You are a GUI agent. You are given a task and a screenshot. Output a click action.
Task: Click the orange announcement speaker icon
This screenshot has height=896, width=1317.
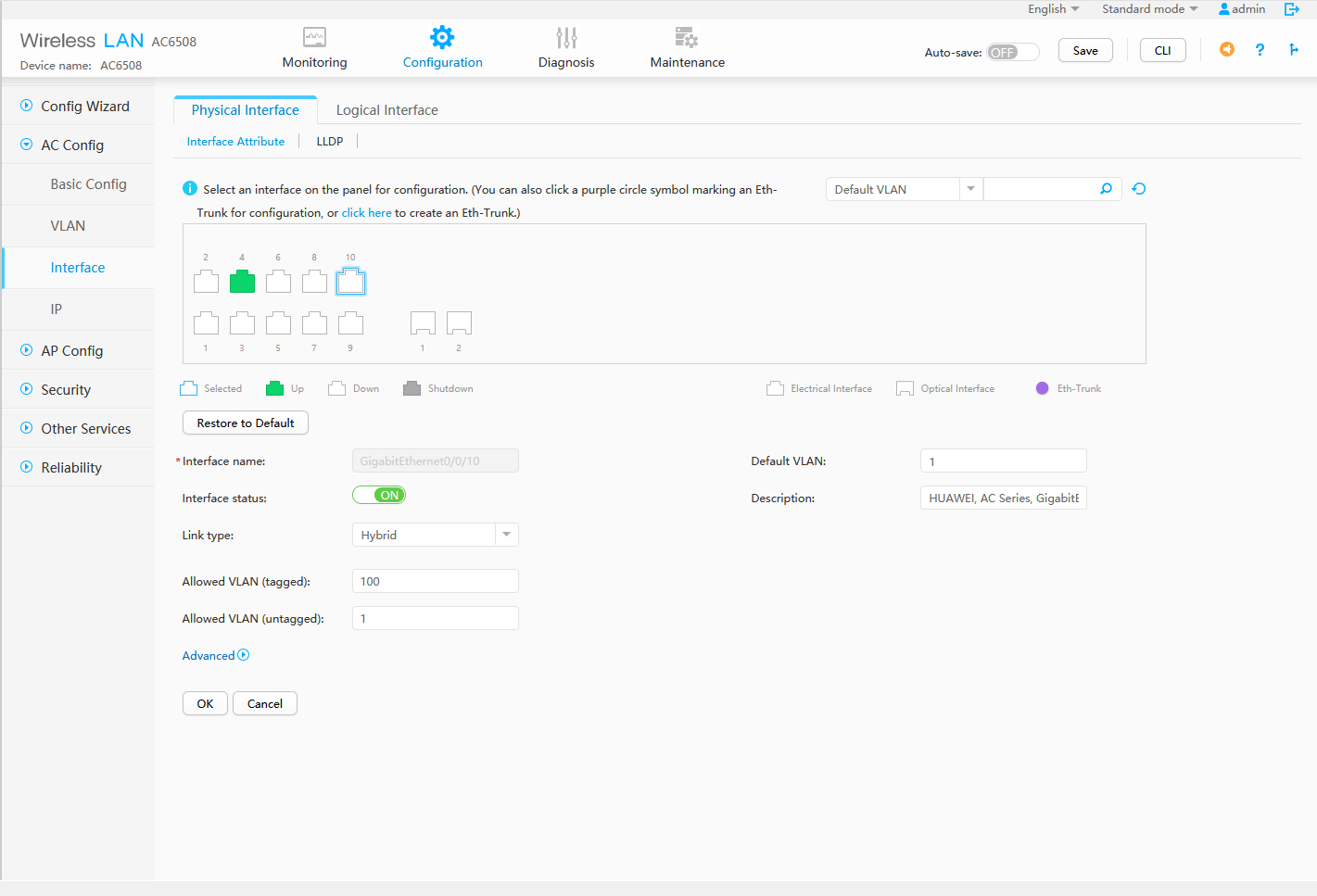point(1227,49)
